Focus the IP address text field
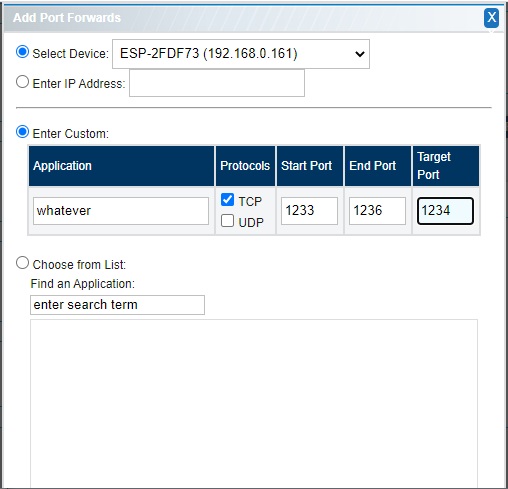508x489 pixels. (x=217, y=83)
